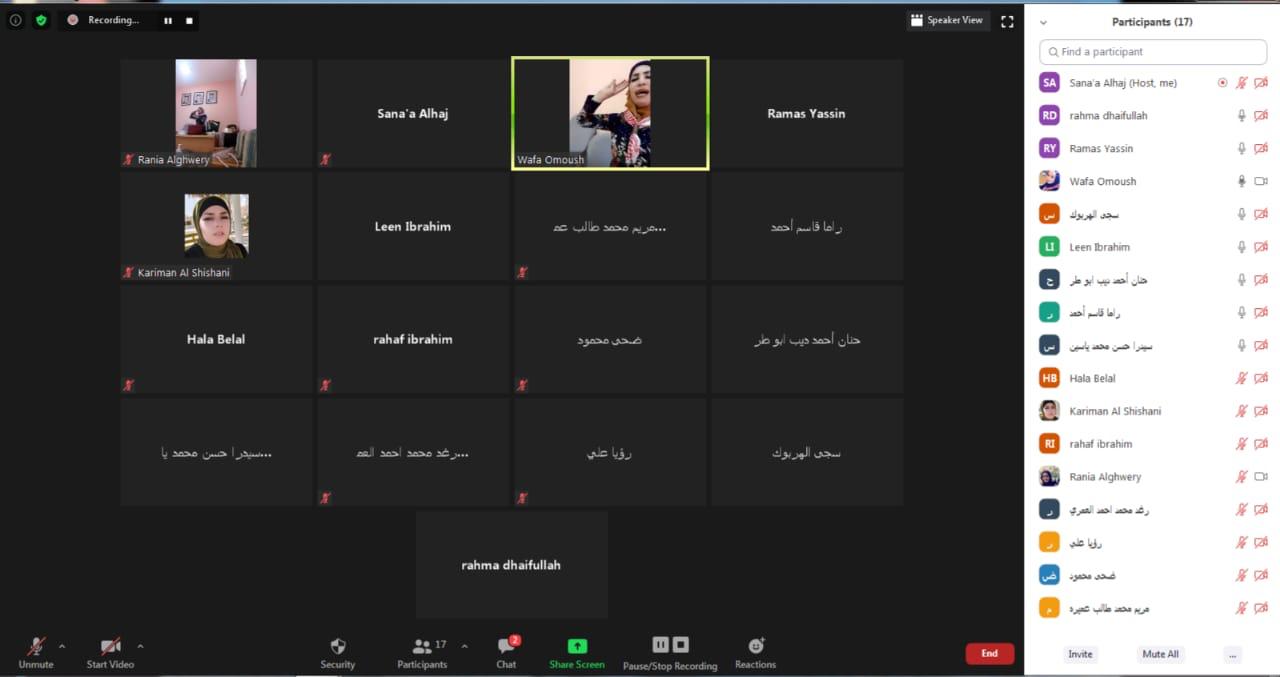Expand video options arrow beside Start Video
Image resolution: width=1280 pixels, height=677 pixels.
(140, 646)
